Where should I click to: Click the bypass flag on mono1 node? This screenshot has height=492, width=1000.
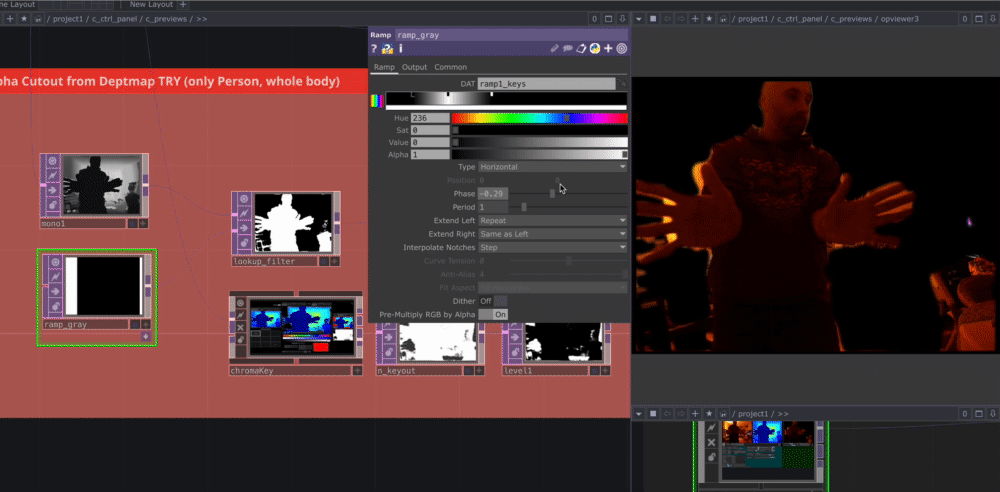(x=53, y=175)
